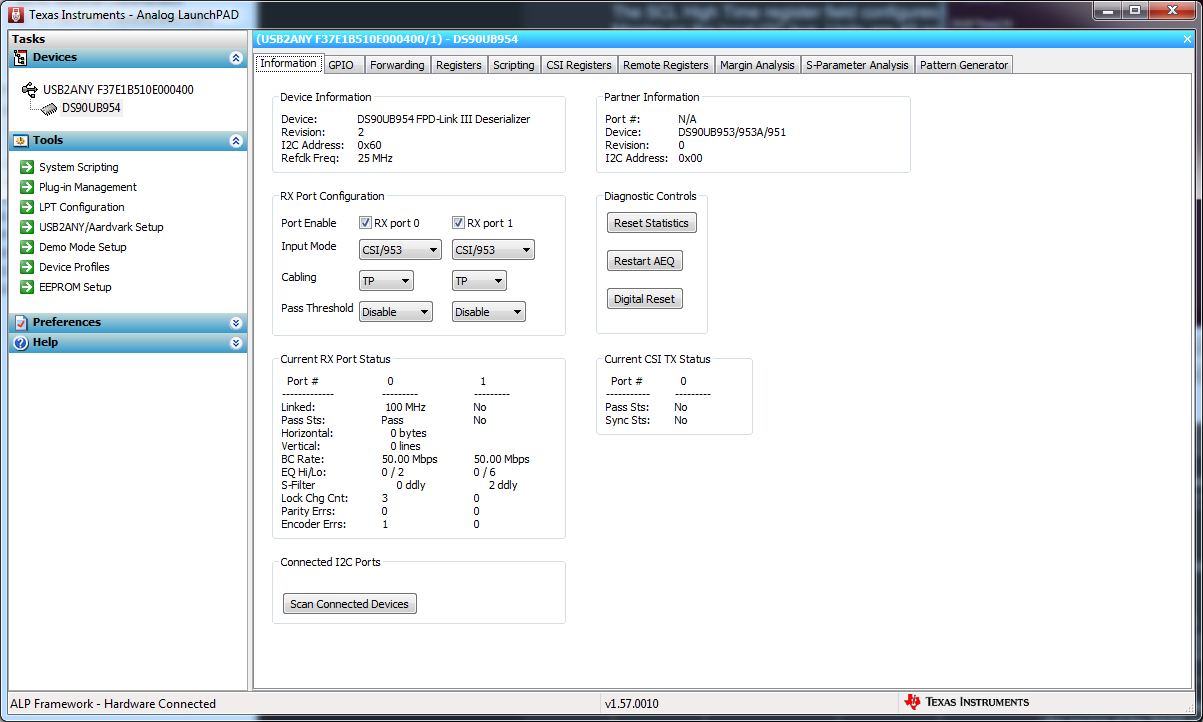Click the Preferences section icon
The image size is (1203, 722).
point(20,323)
